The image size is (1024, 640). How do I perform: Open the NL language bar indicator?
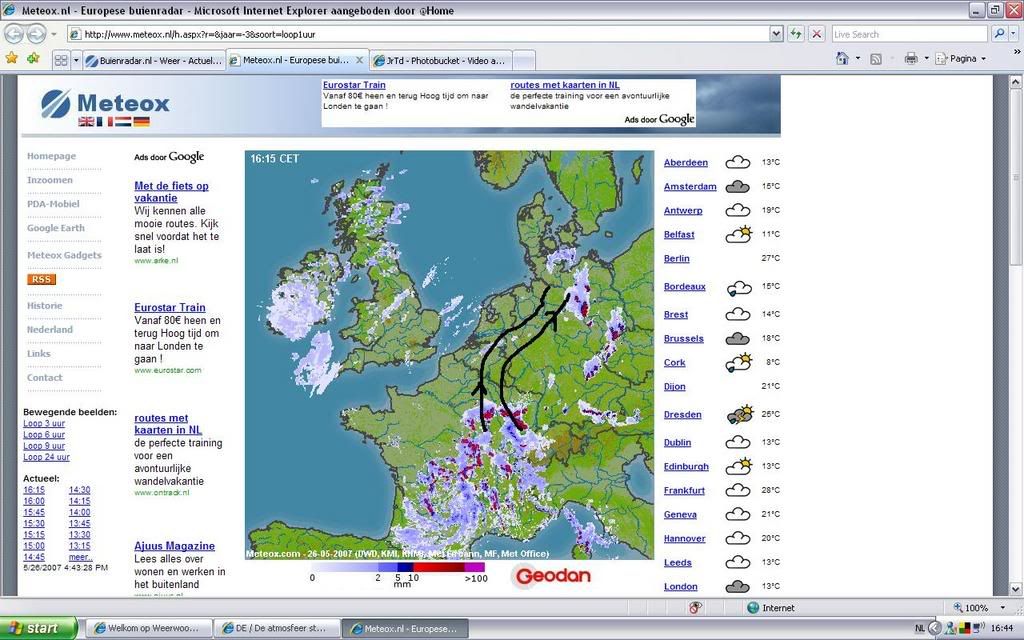920,628
